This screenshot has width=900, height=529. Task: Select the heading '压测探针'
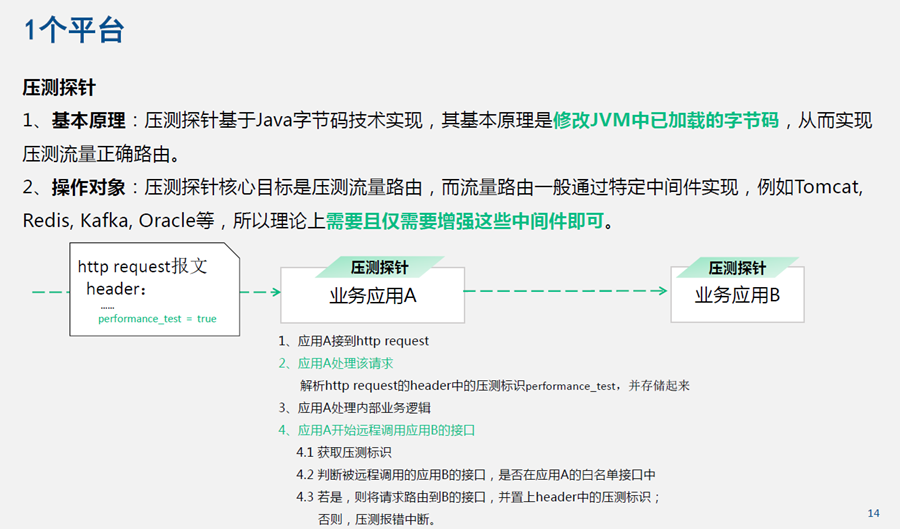tap(59, 88)
